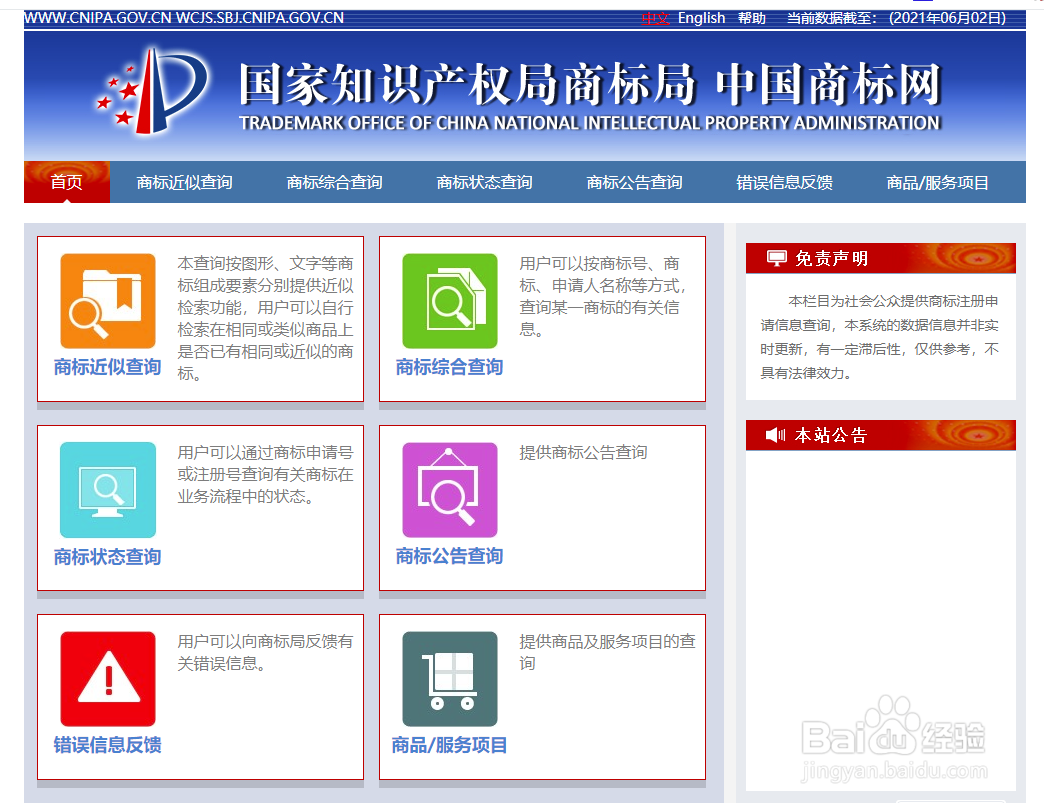This screenshot has width=1044, height=806.
Task: Open the cyan 商标状态查询 monitor icon
Action: 108,490
